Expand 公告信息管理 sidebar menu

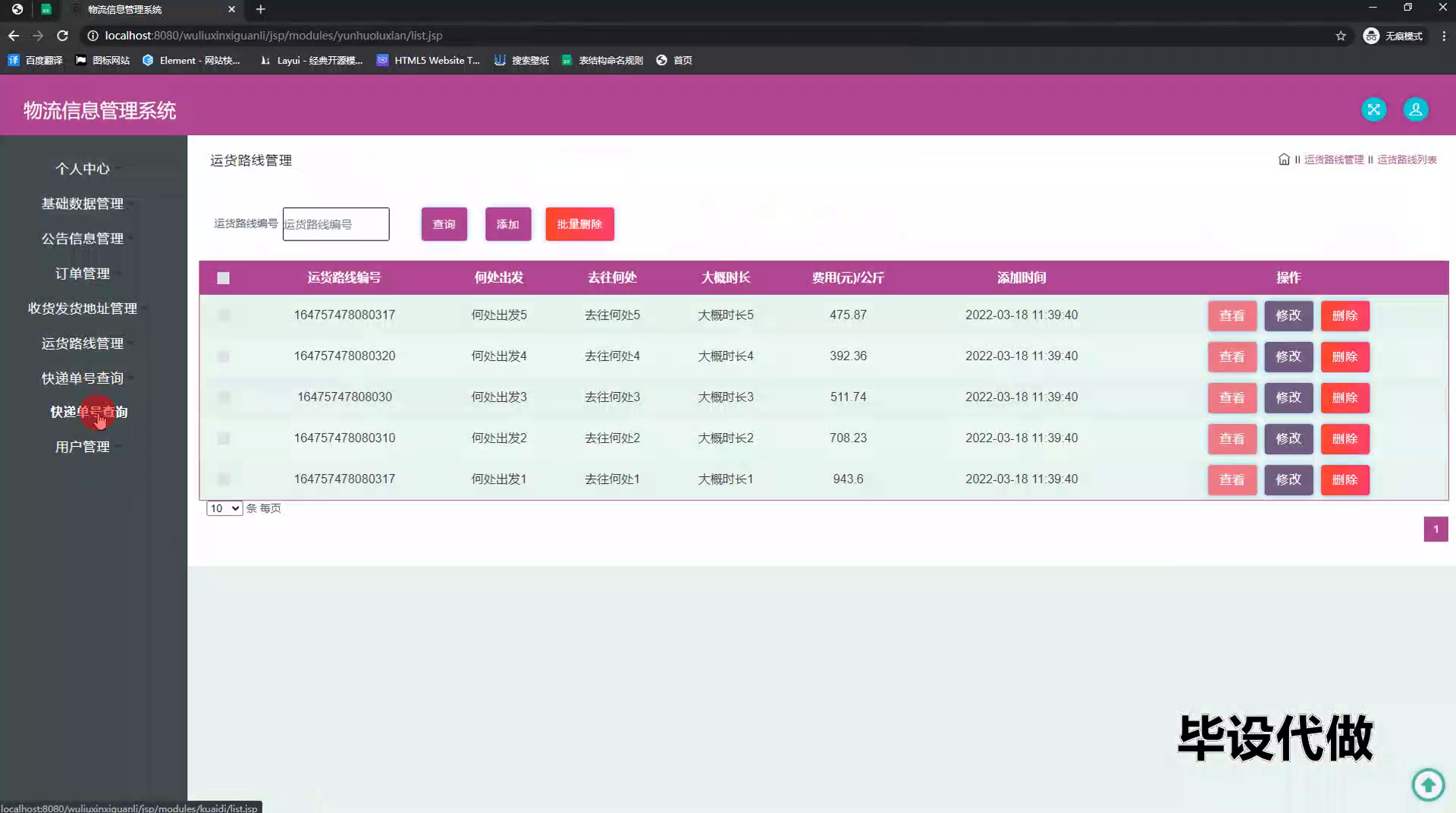click(x=82, y=238)
